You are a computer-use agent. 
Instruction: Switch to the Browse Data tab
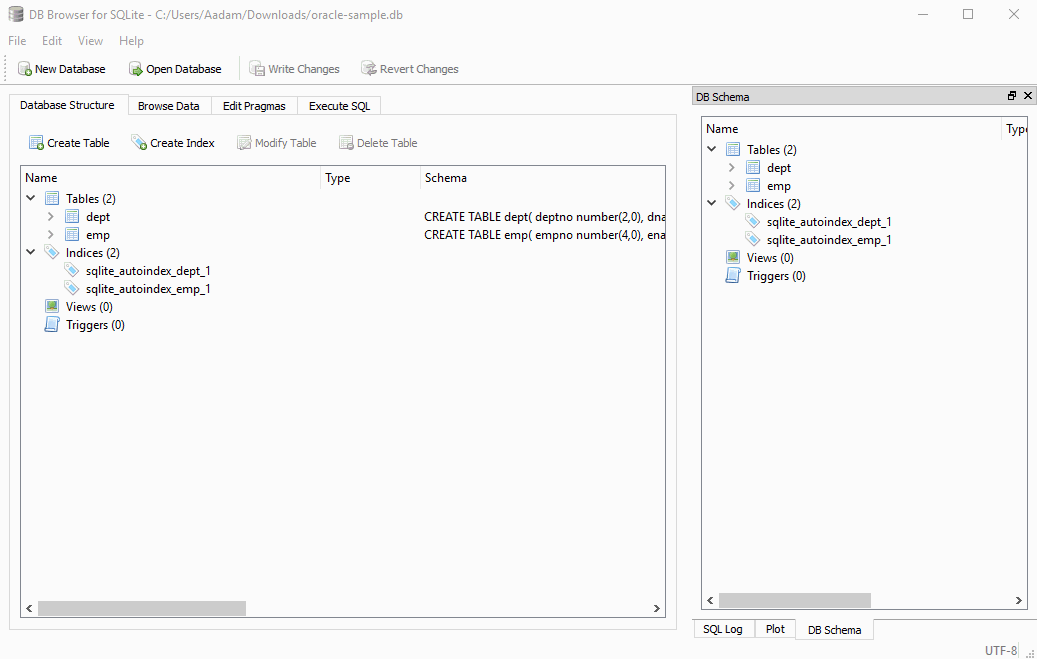pos(169,105)
